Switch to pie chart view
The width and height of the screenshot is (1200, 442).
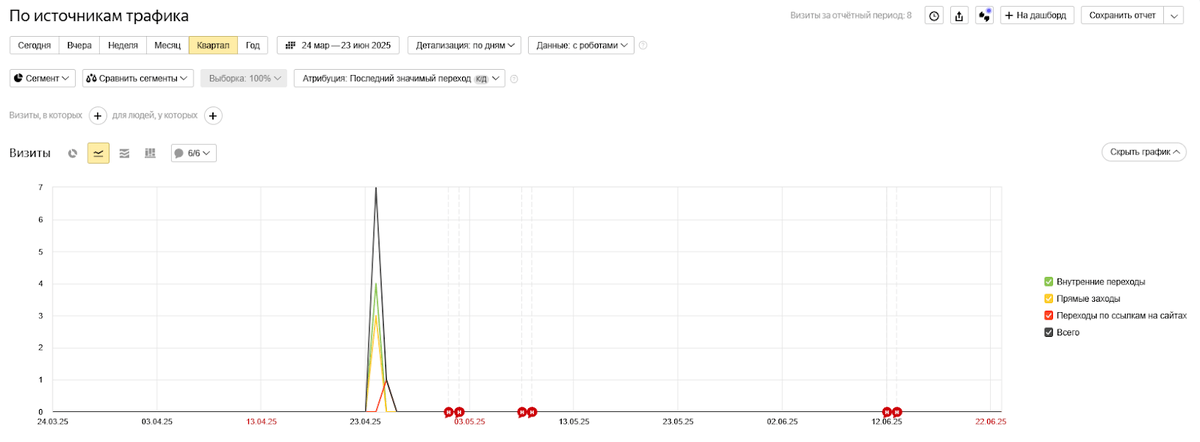tap(73, 153)
